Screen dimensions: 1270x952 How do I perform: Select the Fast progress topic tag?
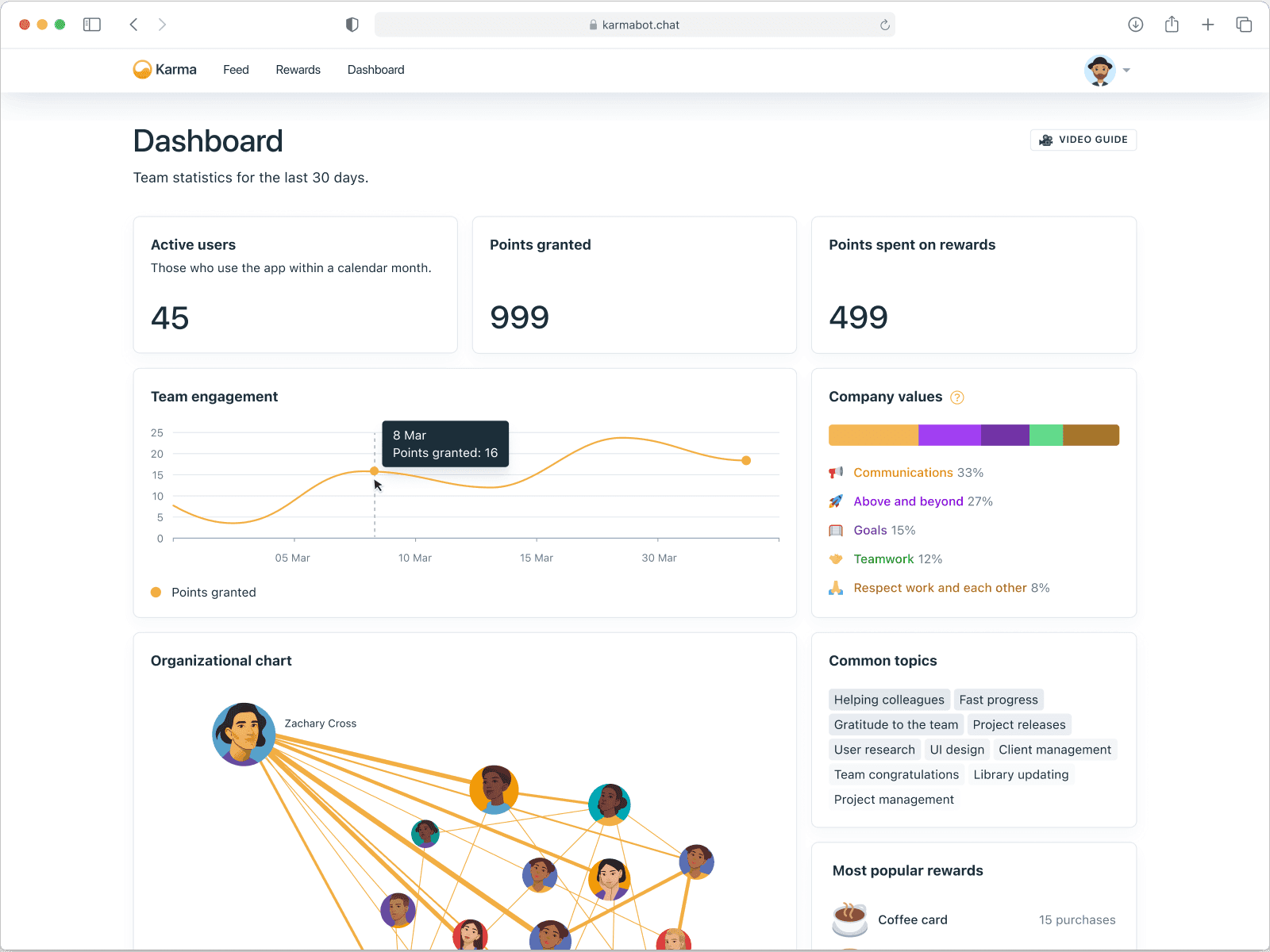(999, 700)
